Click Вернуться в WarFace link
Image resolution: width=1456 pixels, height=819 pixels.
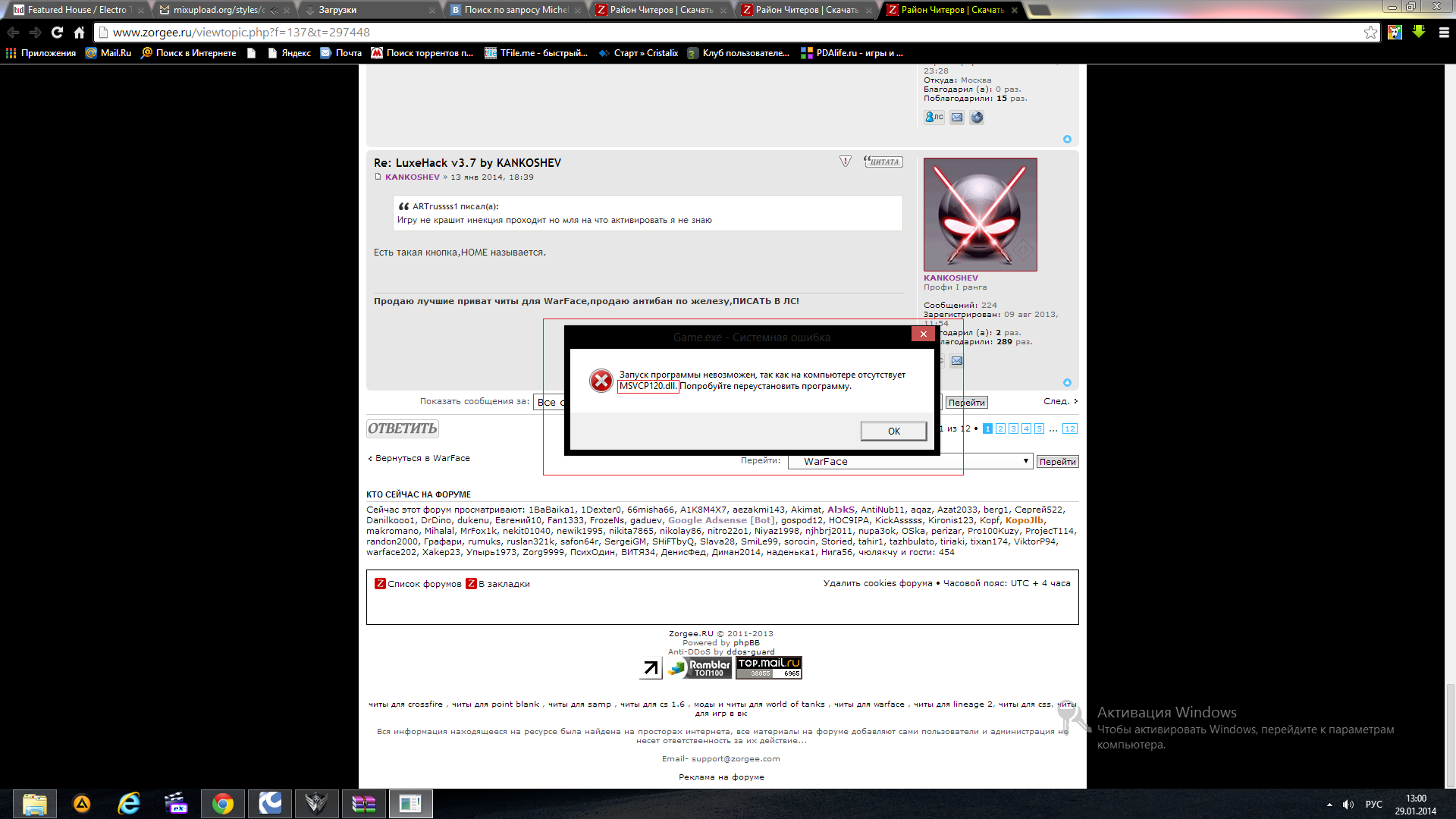tap(421, 458)
